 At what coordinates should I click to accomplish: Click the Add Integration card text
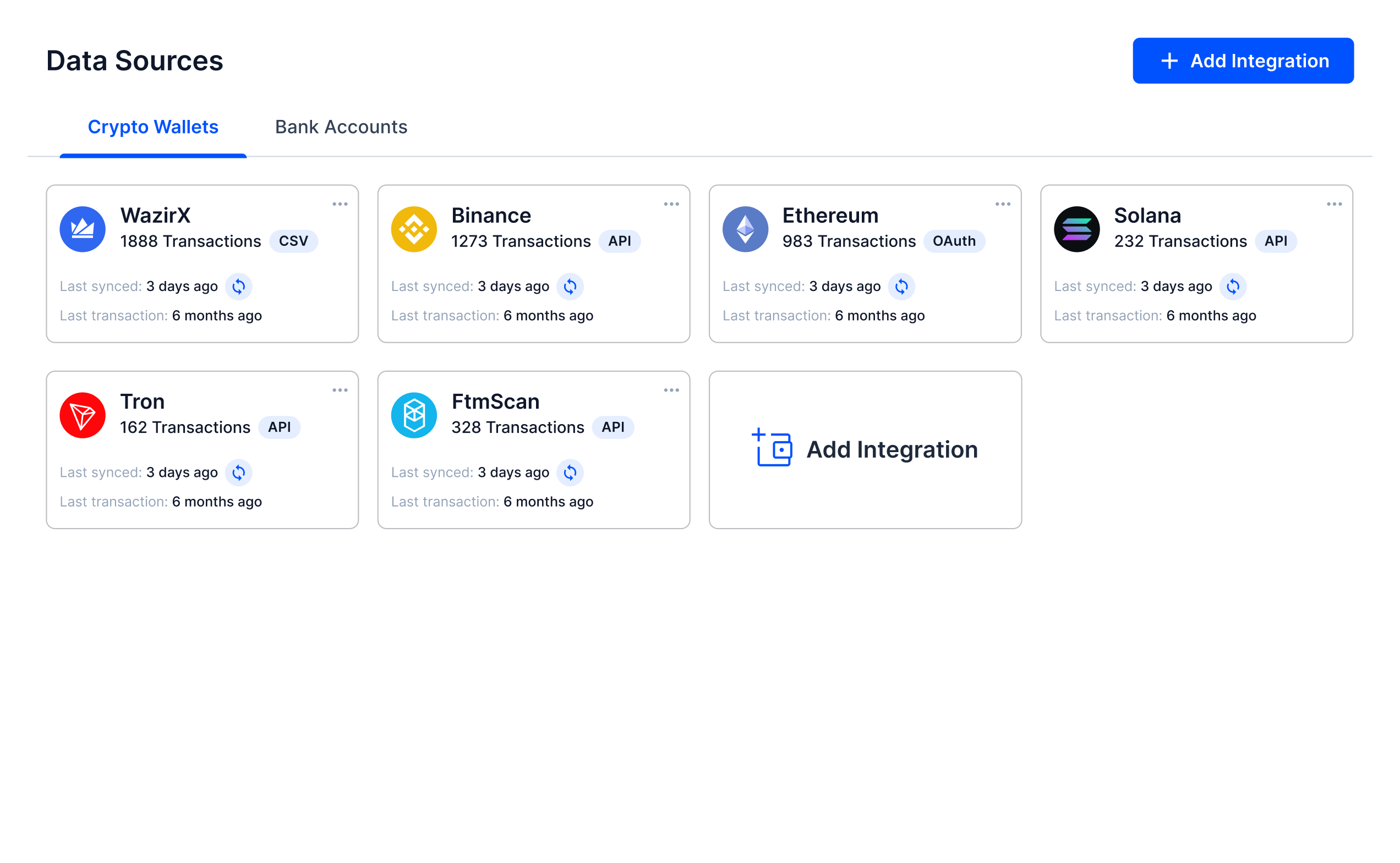point(893,450)
